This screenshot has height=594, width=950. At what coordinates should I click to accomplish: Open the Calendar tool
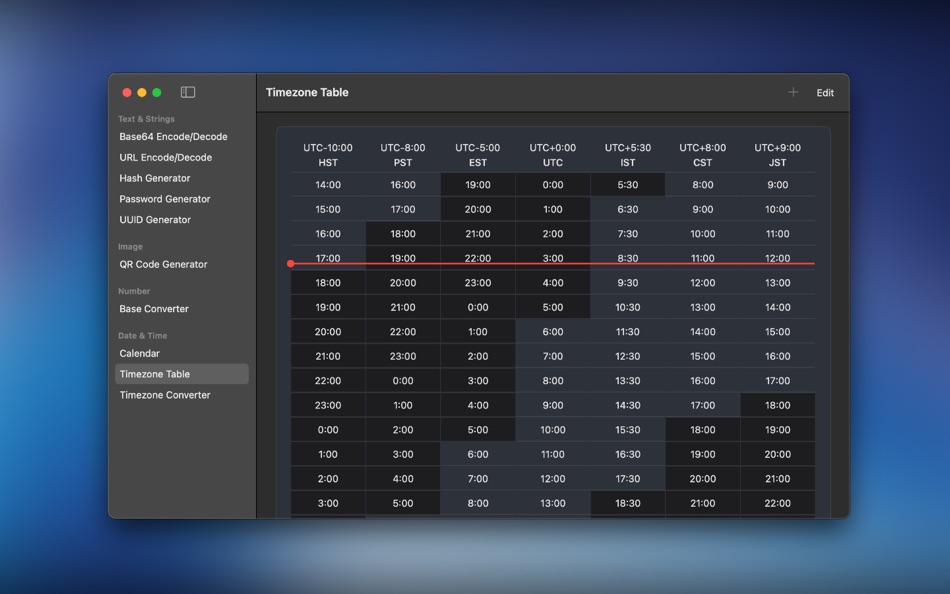(x=141, y=353)
